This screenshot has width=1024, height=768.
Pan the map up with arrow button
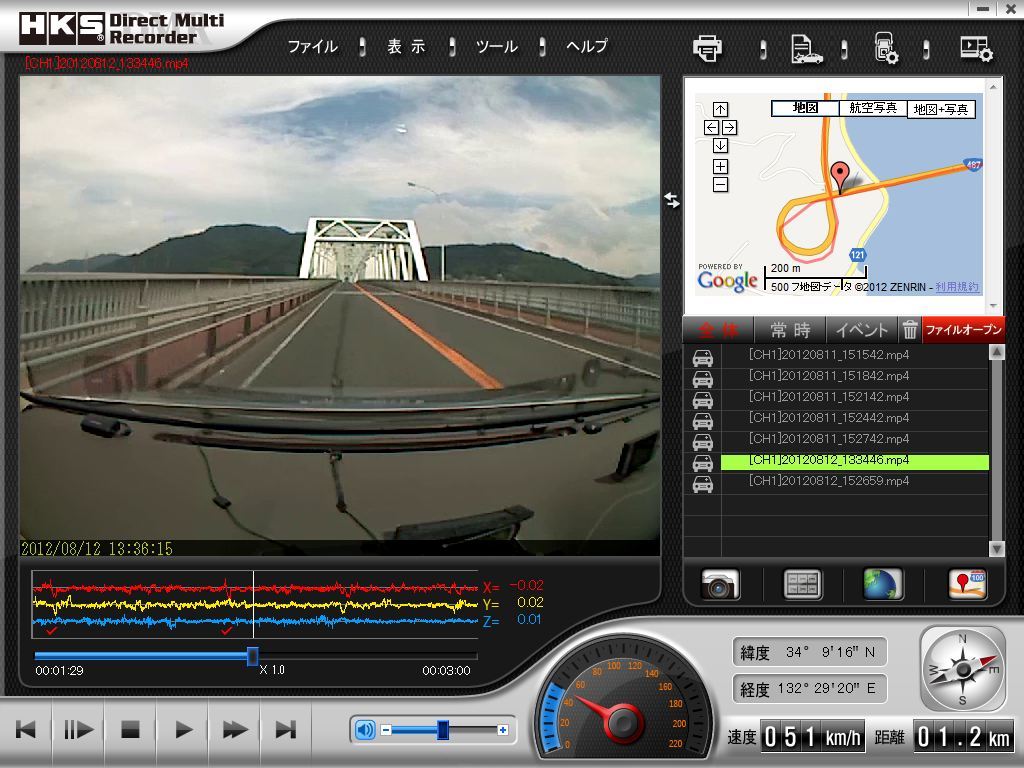[720, 109]
